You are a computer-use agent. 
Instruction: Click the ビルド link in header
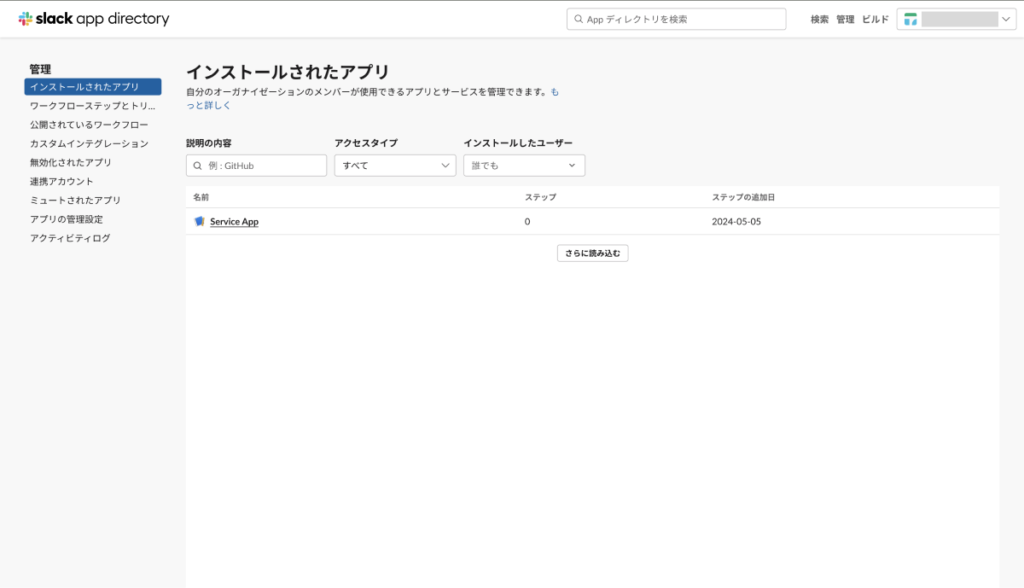pyautogui.click(x=875, y=19)
